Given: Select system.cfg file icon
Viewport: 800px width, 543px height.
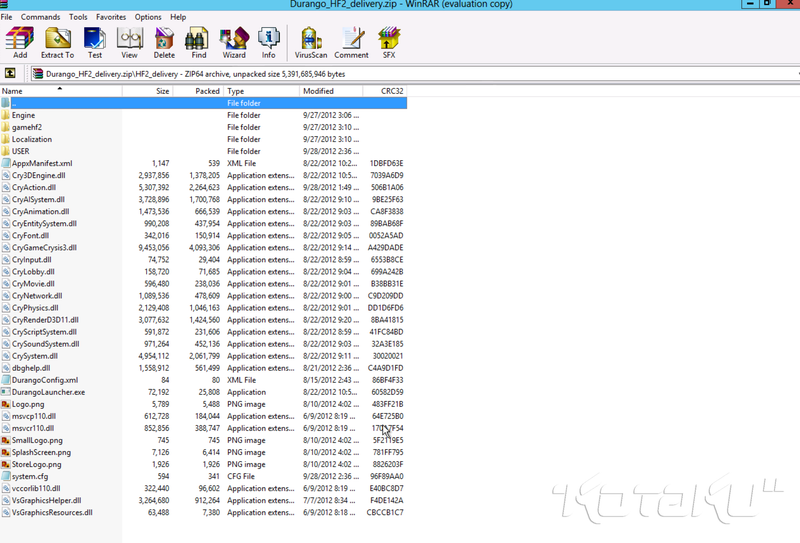Looking at the screenshot, I should pos(6,476).
